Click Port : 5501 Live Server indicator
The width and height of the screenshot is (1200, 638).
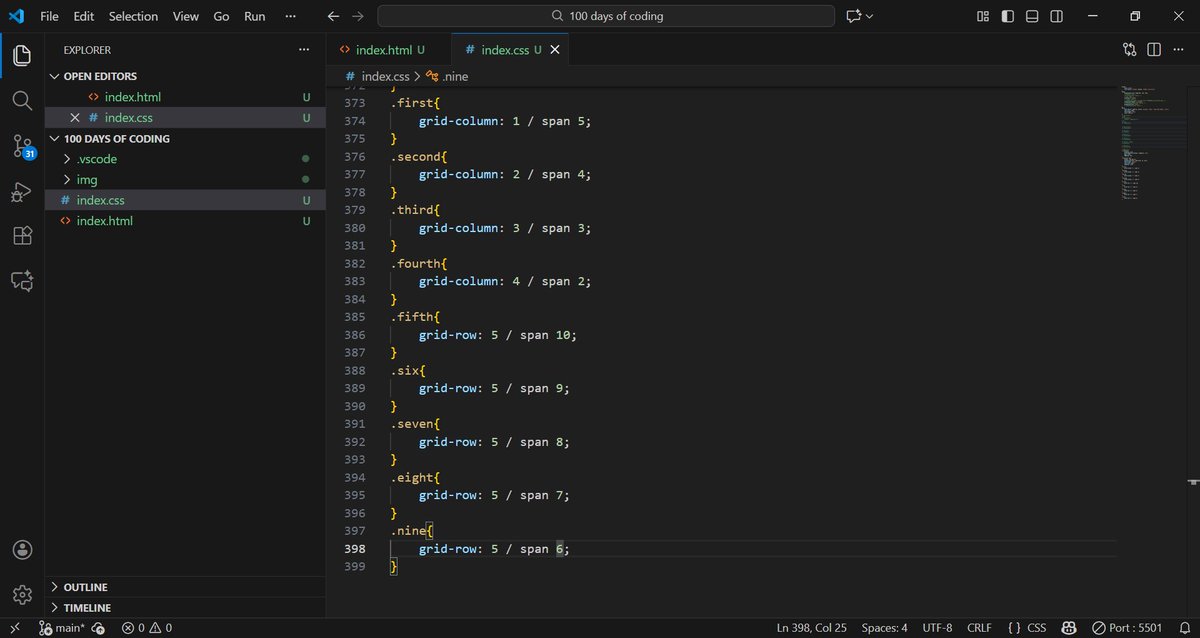1127,628
